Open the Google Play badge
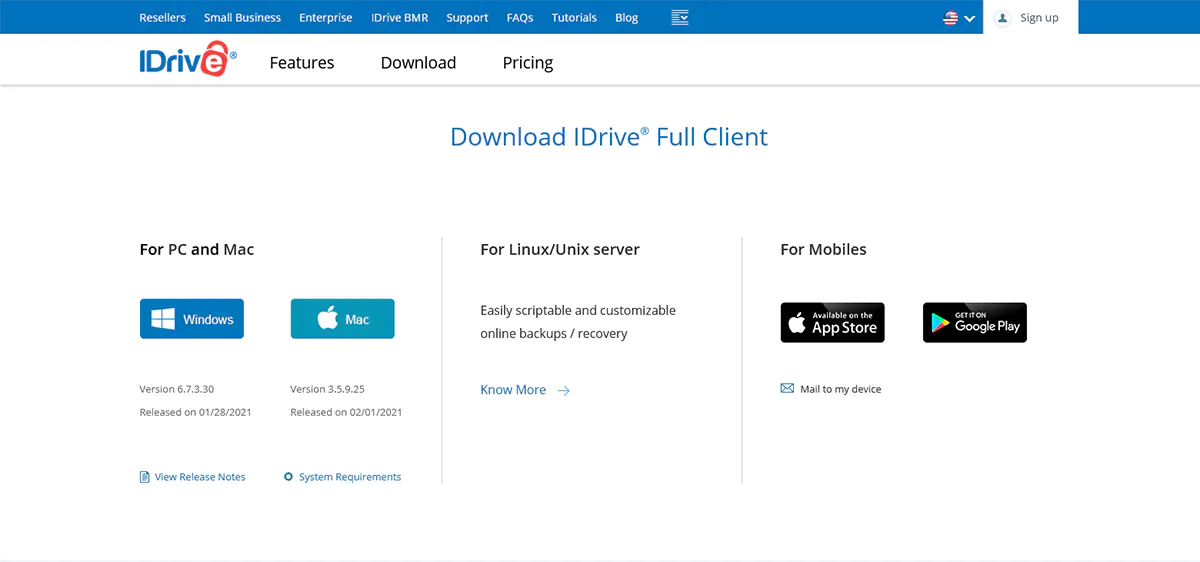This screenshot has width=1200, height=562. [x=974, y=323]
